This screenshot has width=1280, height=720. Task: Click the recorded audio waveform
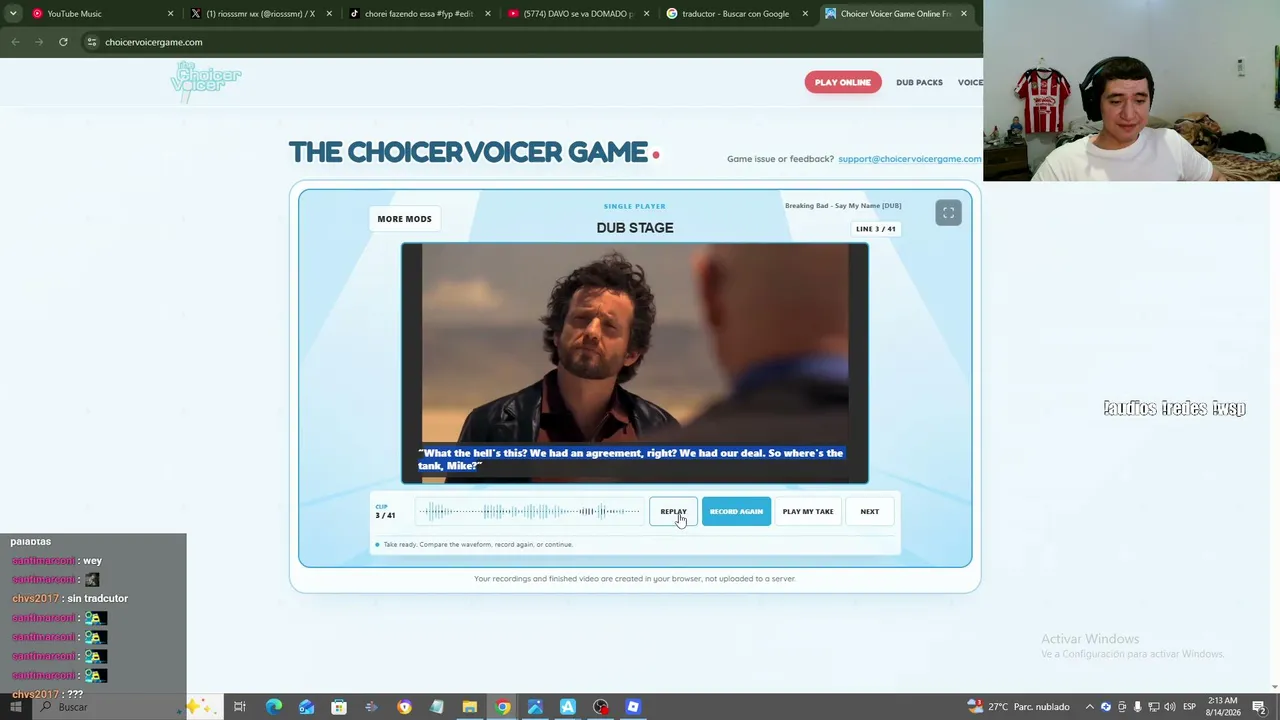[x=529, y=512]
